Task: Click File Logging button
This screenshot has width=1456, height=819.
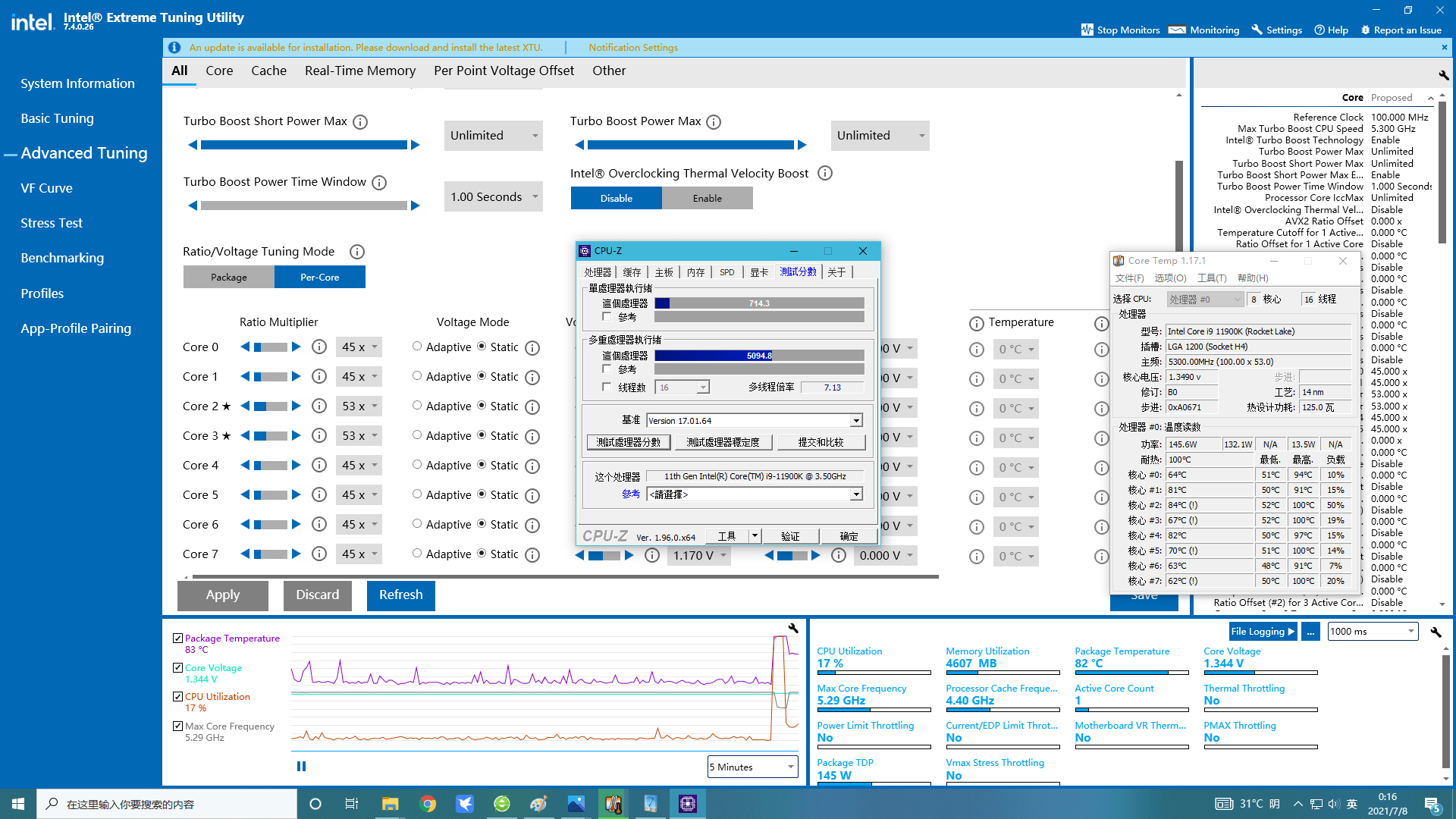Action: click(1263, 631)
